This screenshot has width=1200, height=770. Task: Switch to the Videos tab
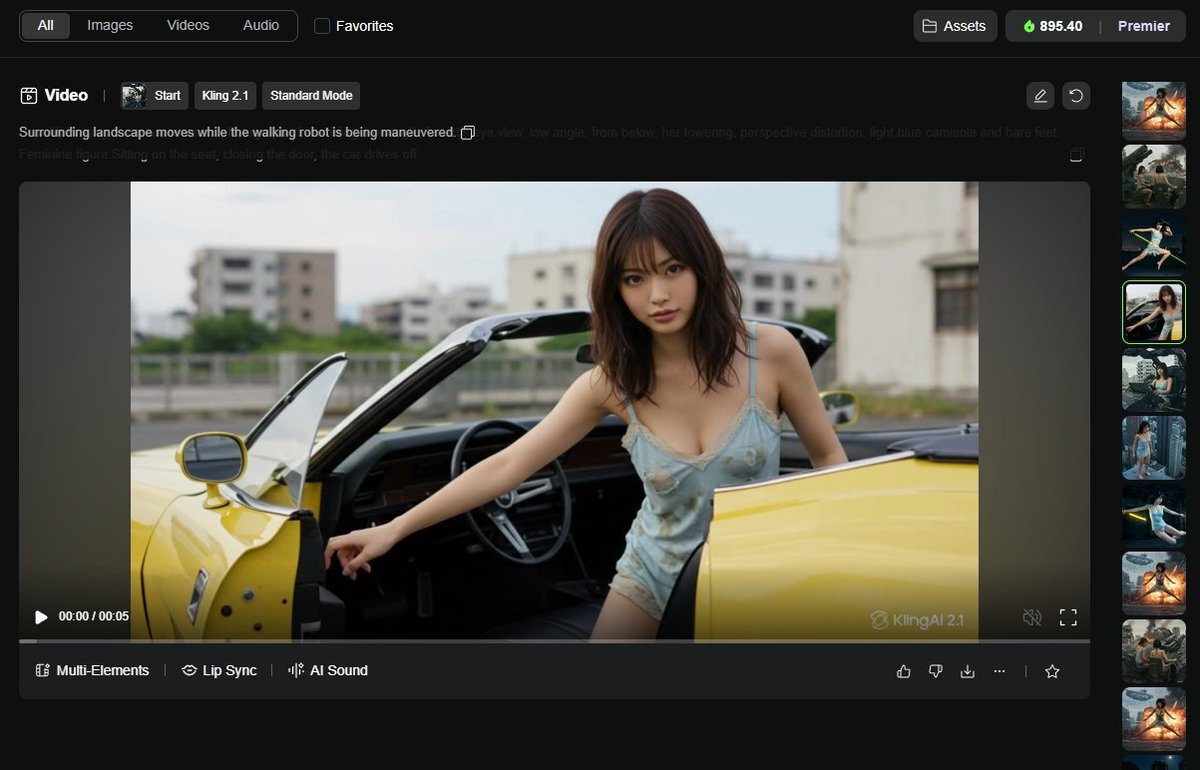pyautogui.click(x=188, y=25)
